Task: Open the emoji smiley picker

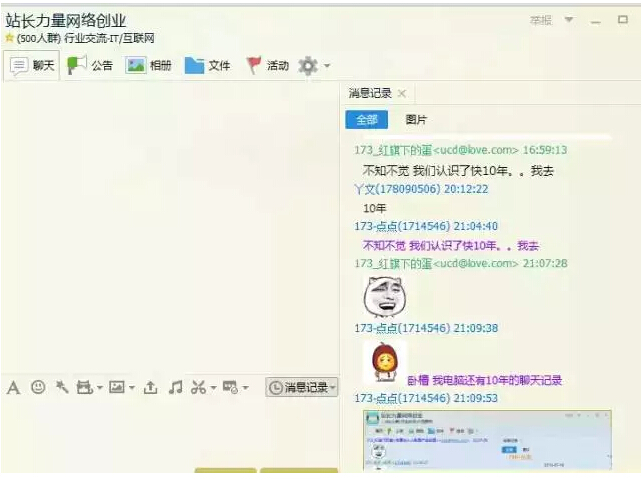Action: click(x=38, y=387)
